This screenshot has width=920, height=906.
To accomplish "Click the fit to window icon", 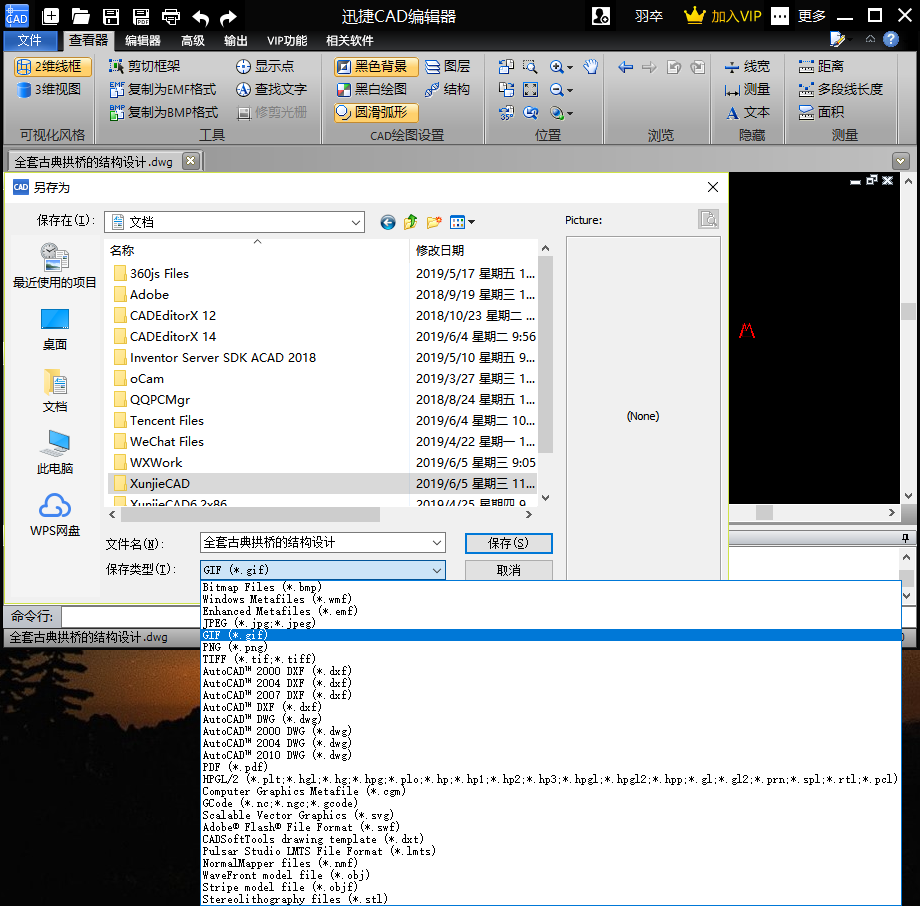I will pos(530,89).
